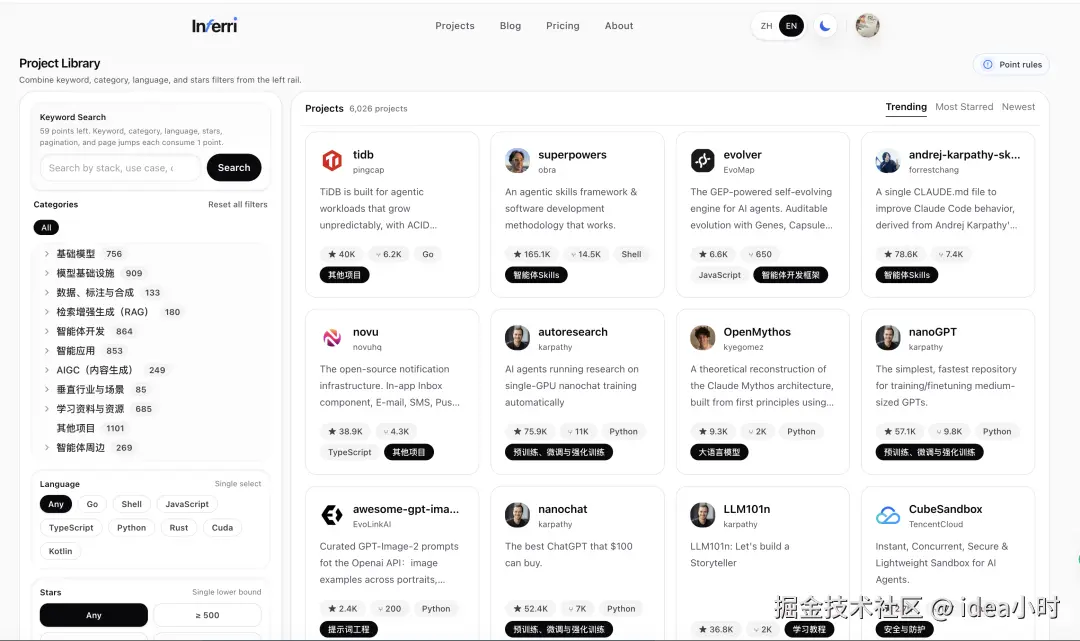Select the Shell language filter
1080x641 pixels.
[x=132, y=504]
